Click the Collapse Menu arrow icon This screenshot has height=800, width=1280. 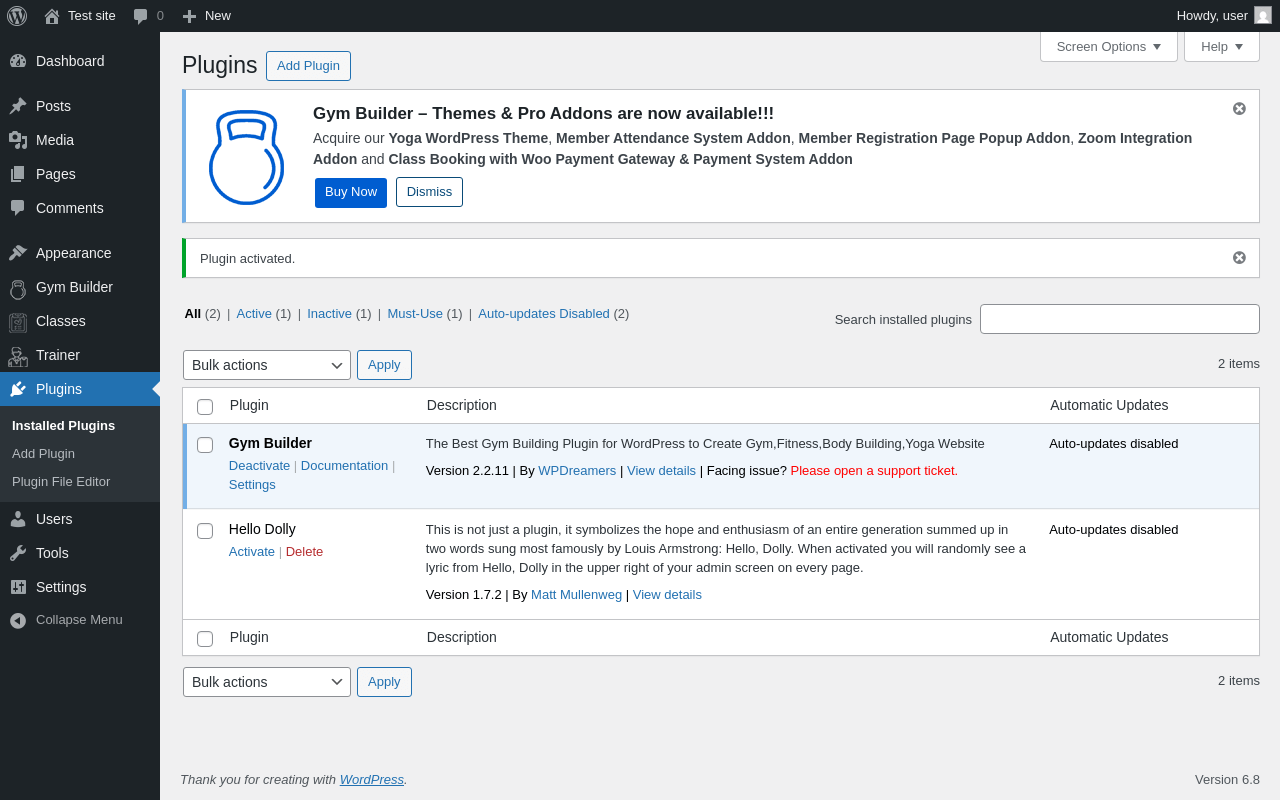tap(18, 620)
